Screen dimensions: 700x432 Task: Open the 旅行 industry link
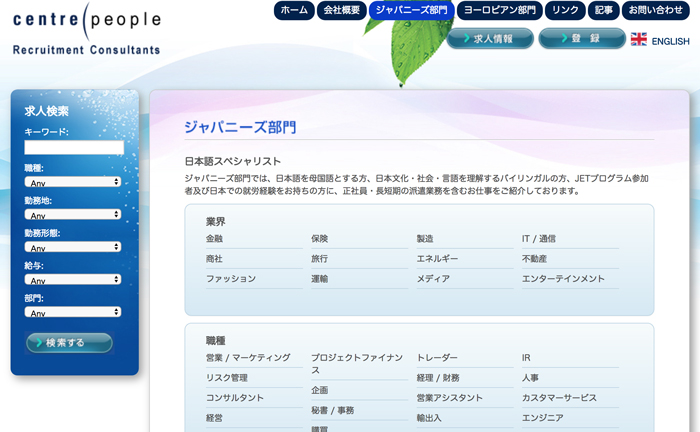coord(320,259)
